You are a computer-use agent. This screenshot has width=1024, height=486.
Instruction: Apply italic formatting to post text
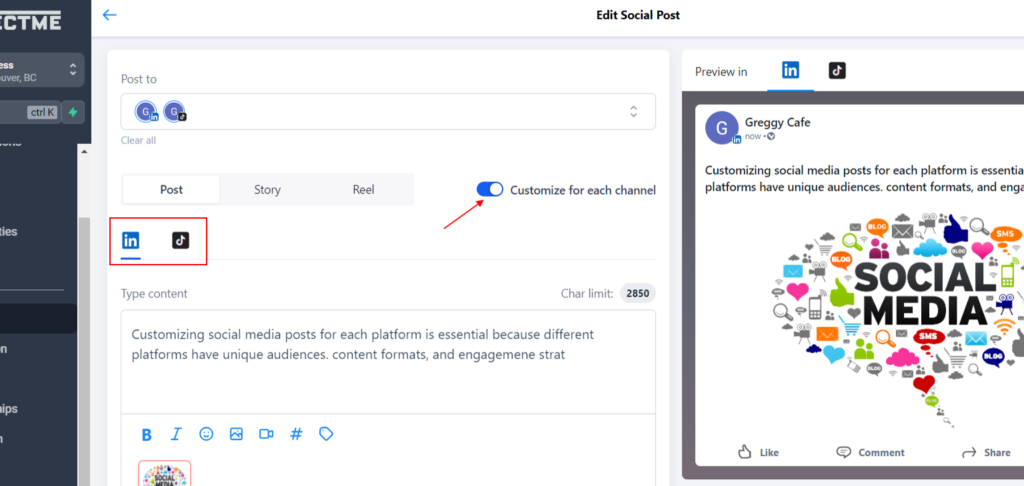176,434
